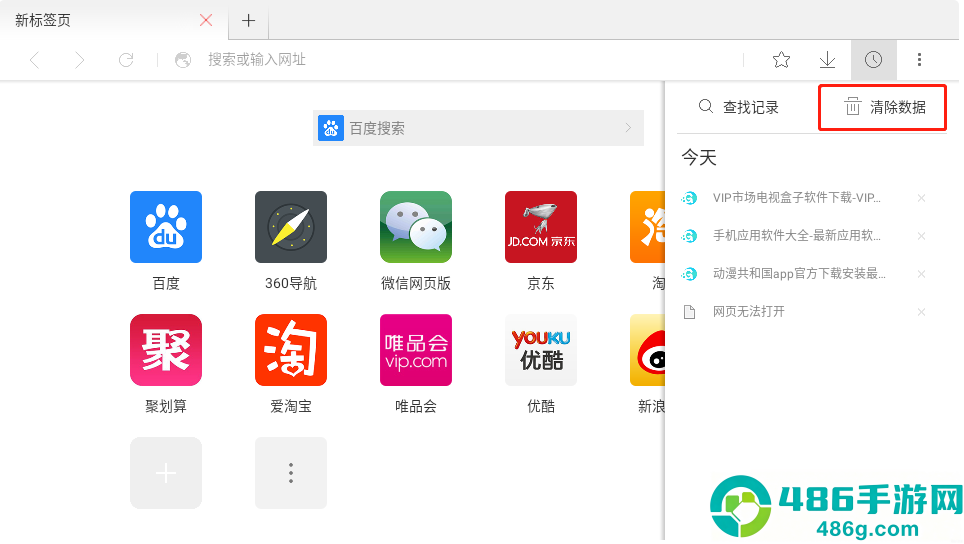Reload the page with refresh icon
The image size is (964, 544).
(x=126, y=60)
